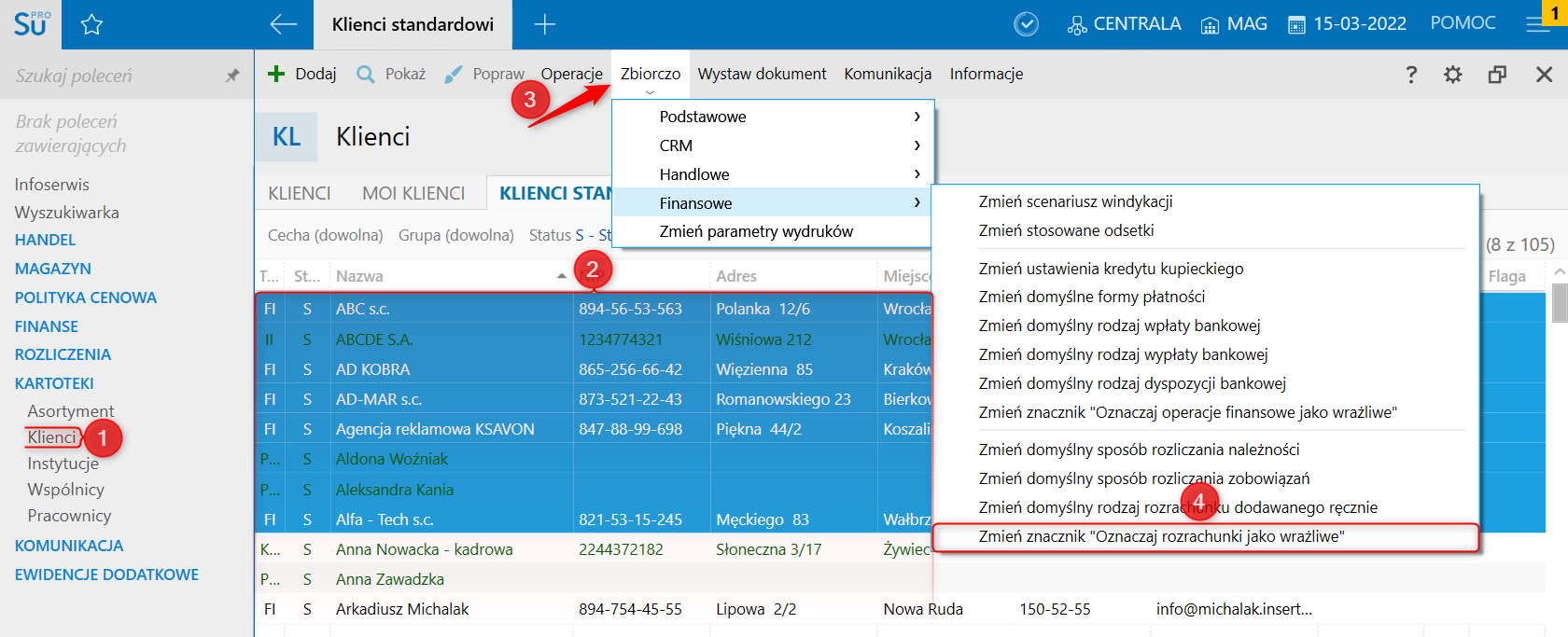The image size is (1568, 637).
Task: Expand the Handlowe submenu
Action: [773, 174]
